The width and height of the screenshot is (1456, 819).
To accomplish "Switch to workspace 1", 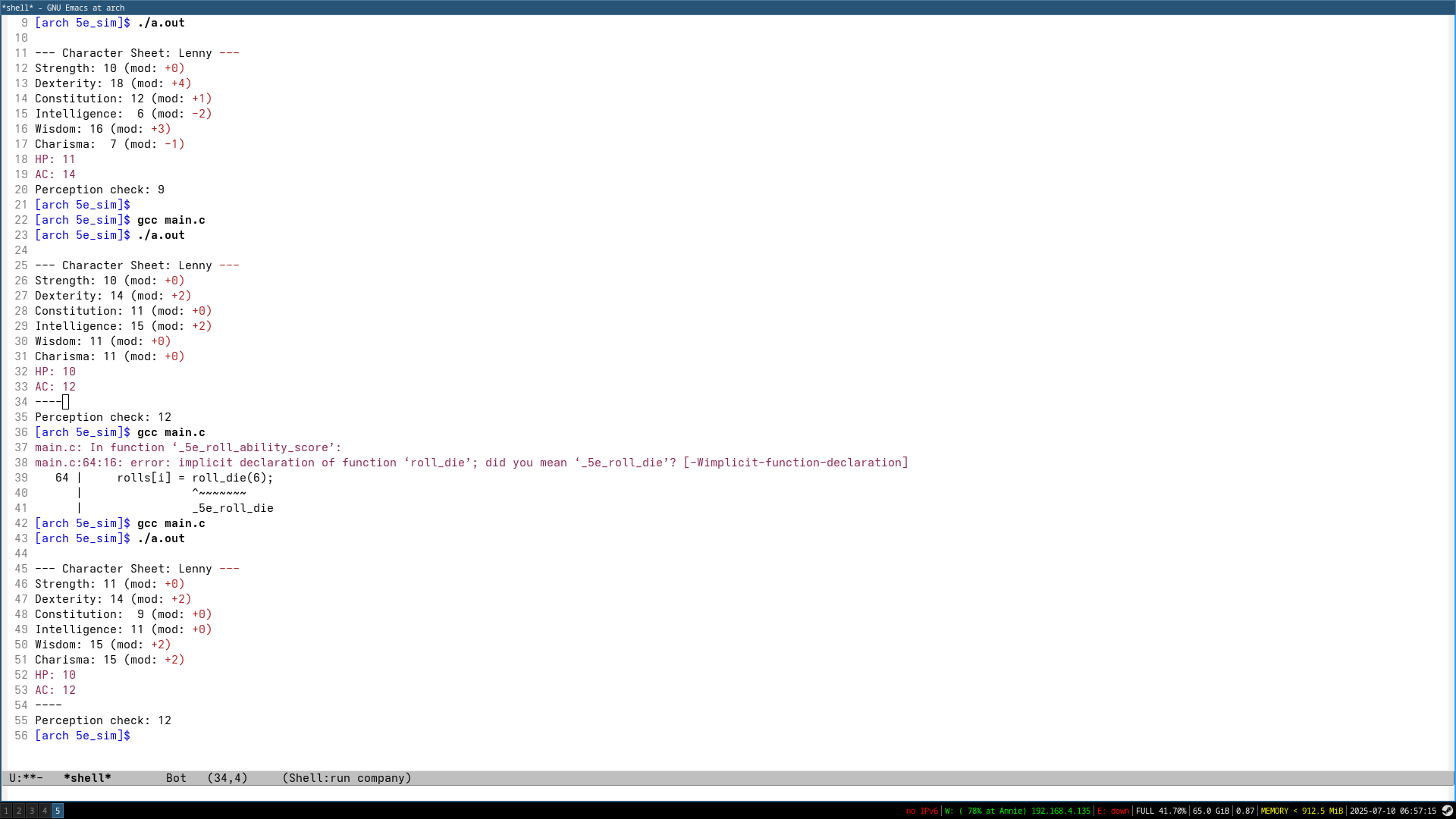I will (x=6, y=811).
